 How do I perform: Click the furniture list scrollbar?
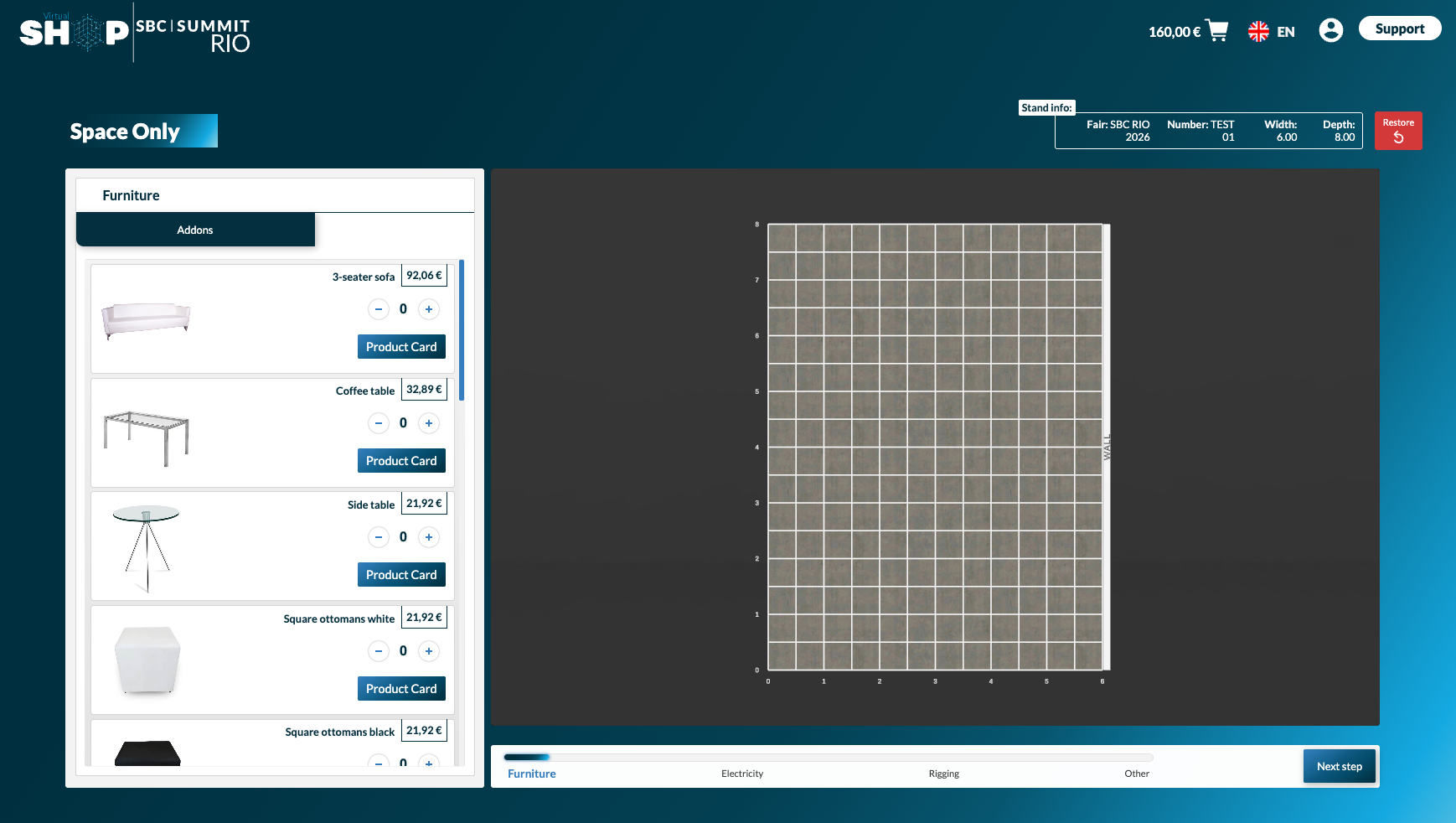tap(462, 331)
